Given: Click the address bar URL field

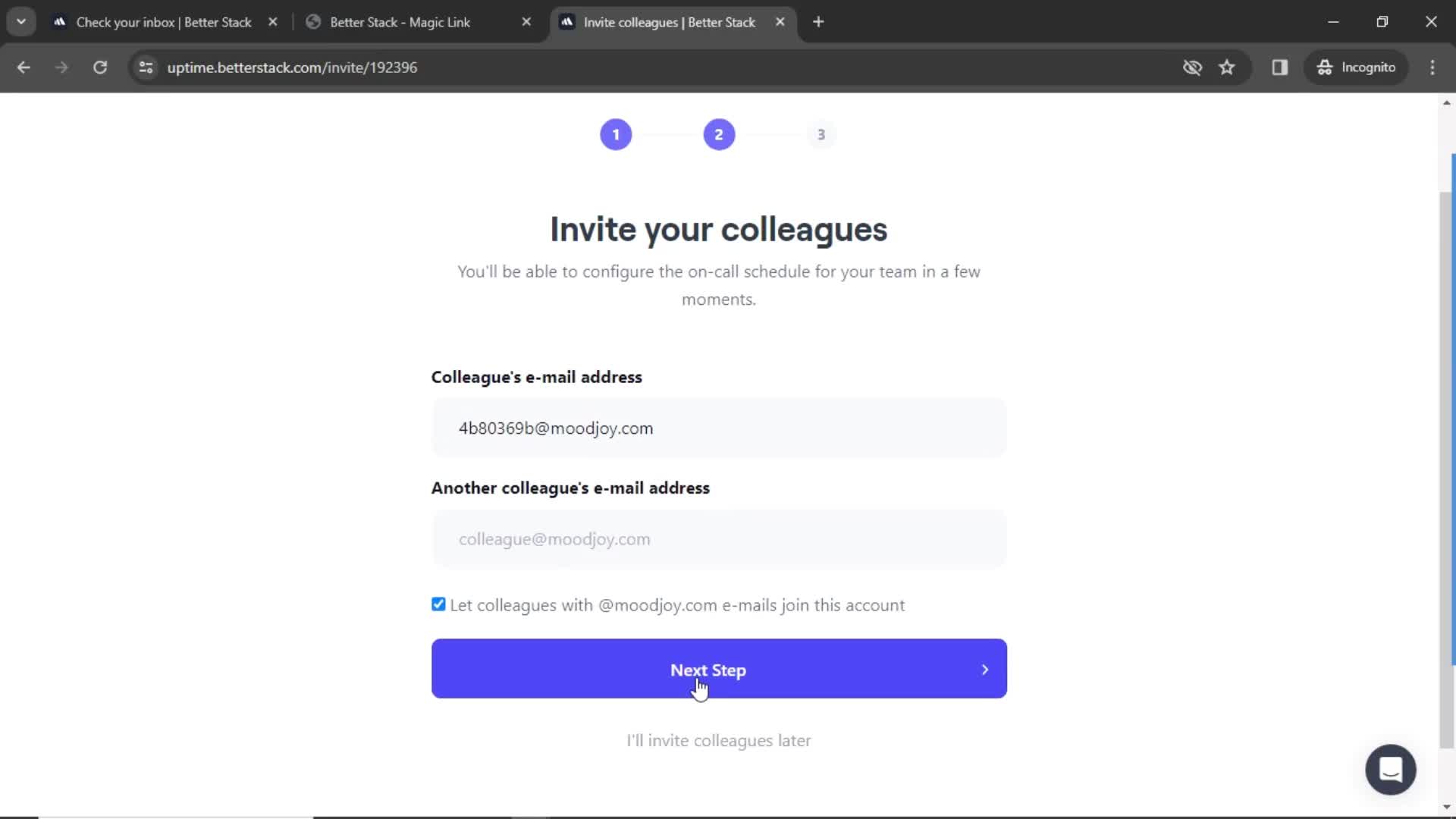Looking at the screenshot, I should [x=293, y=67].
